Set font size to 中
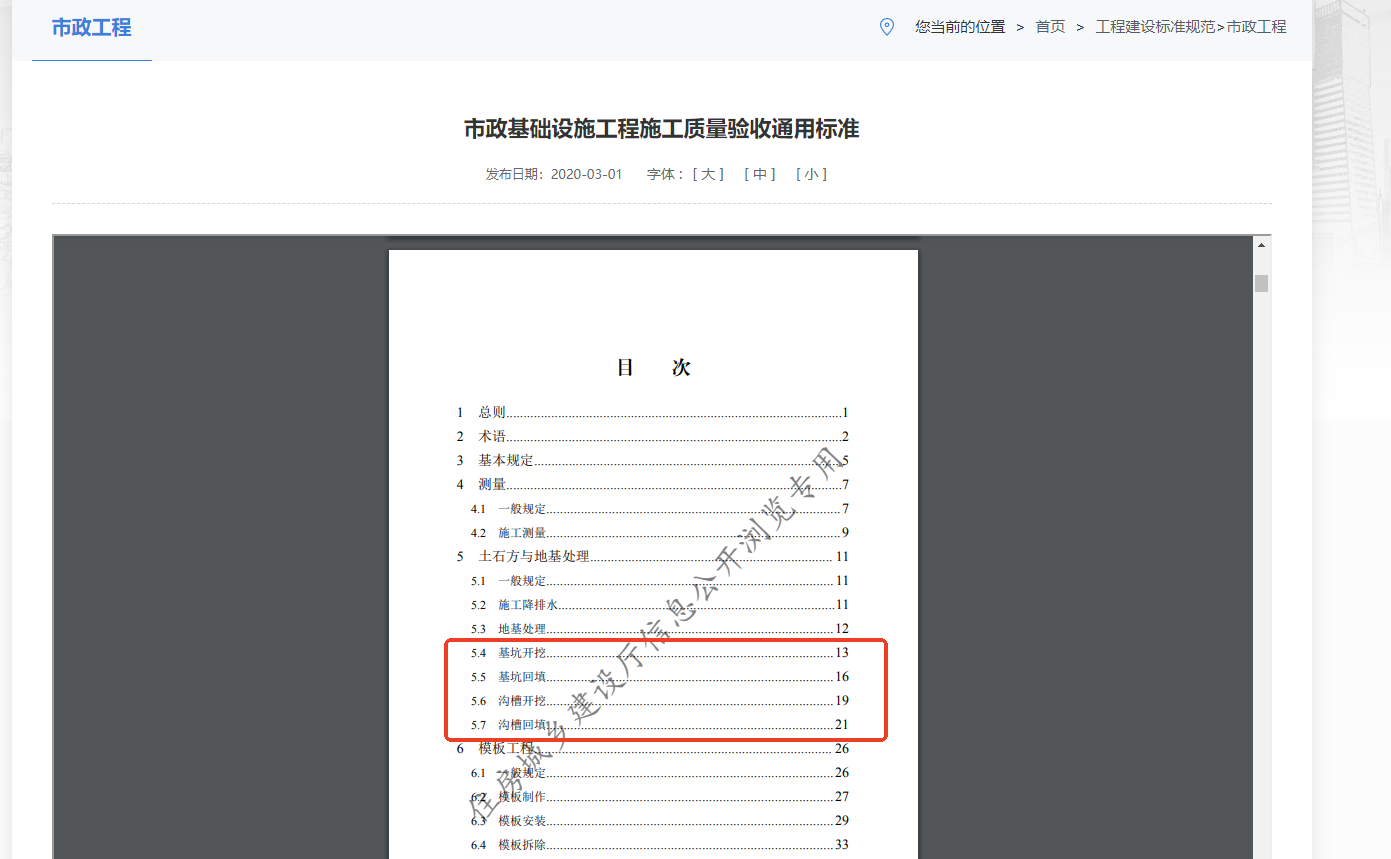Viewport: 1391px width, 859px height. pos(759,174)
